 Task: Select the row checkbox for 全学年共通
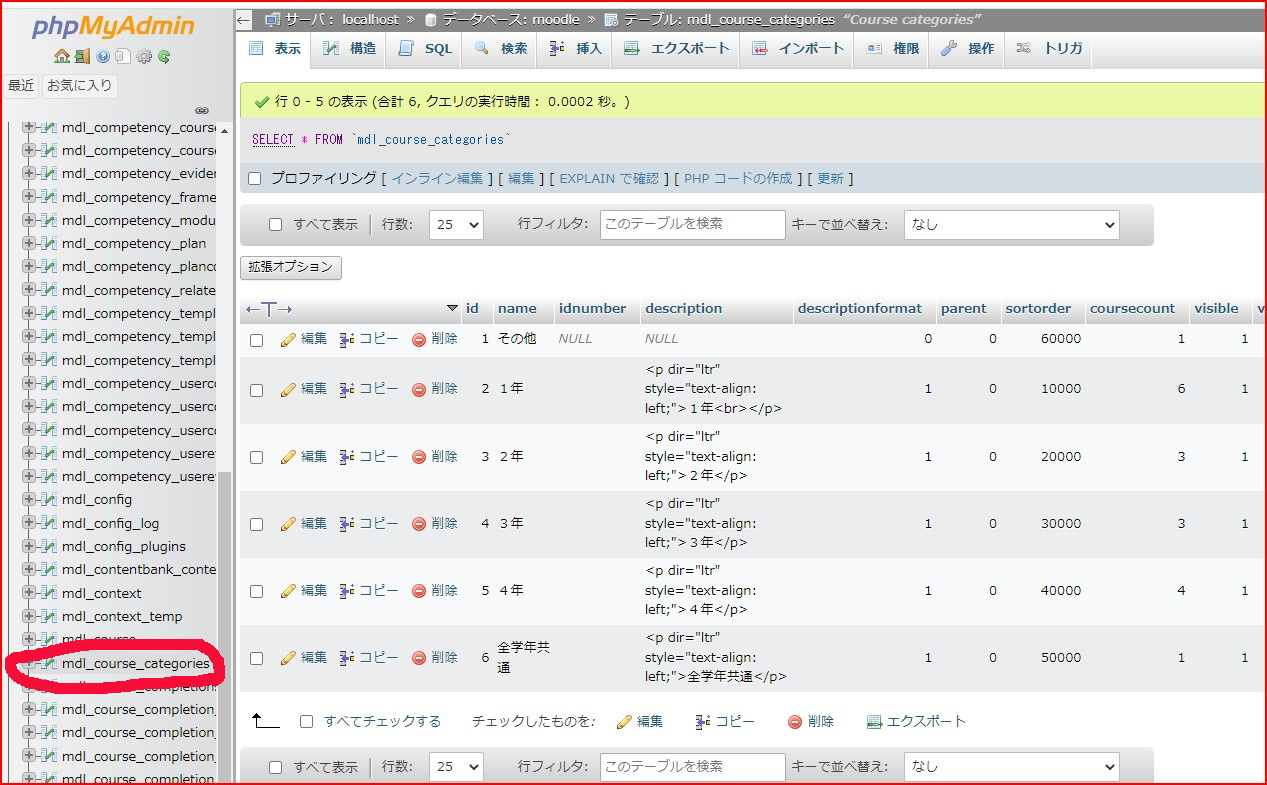(256, 658)
